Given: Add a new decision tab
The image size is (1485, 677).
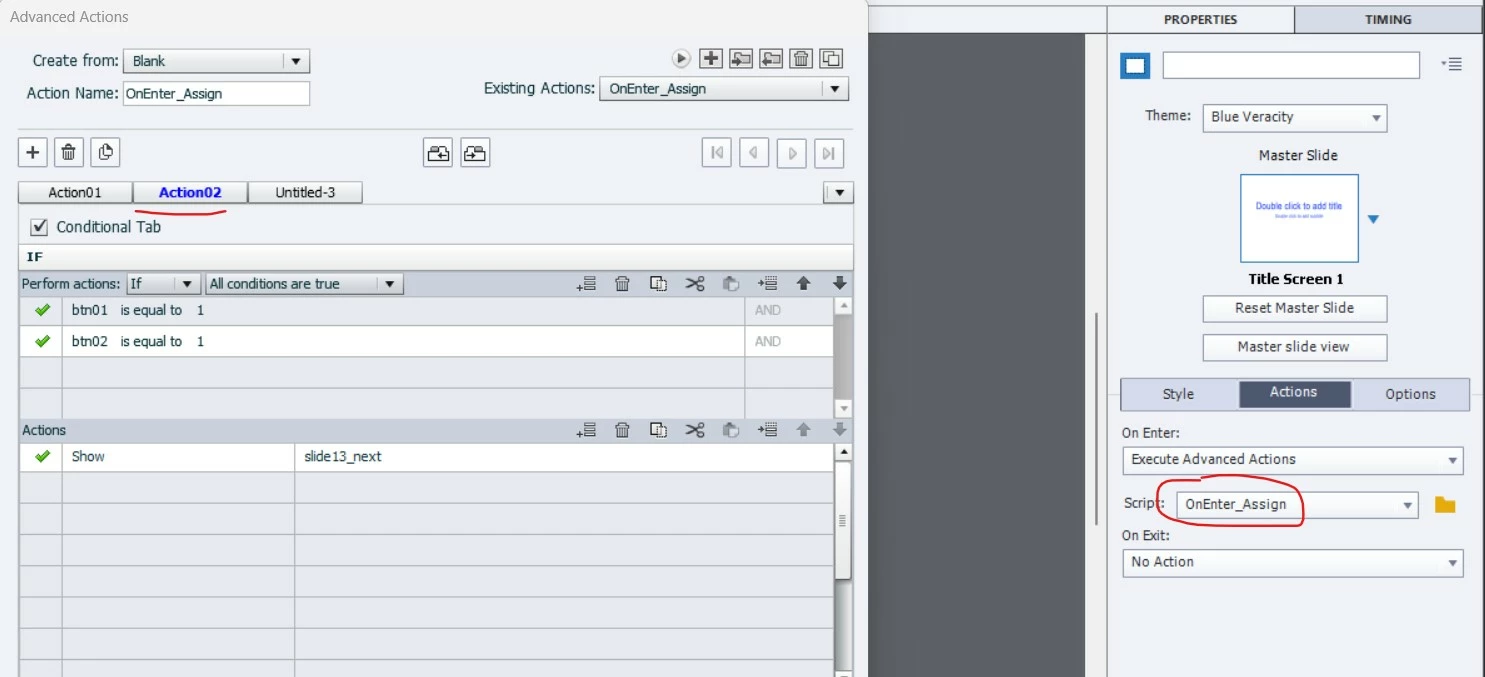Looking at the screenshot, I should tap(33, 152).
